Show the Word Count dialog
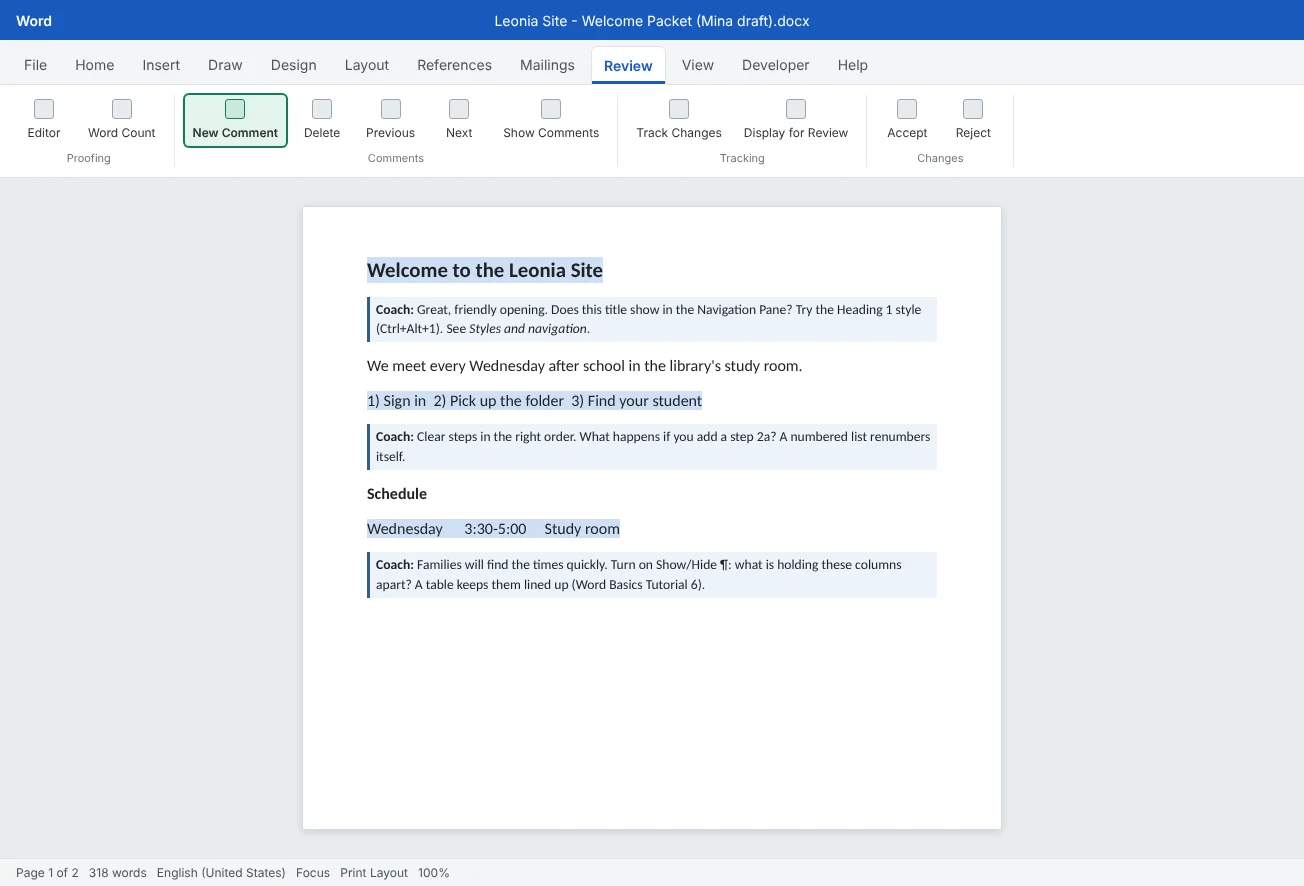 click(x=122, y=120)
